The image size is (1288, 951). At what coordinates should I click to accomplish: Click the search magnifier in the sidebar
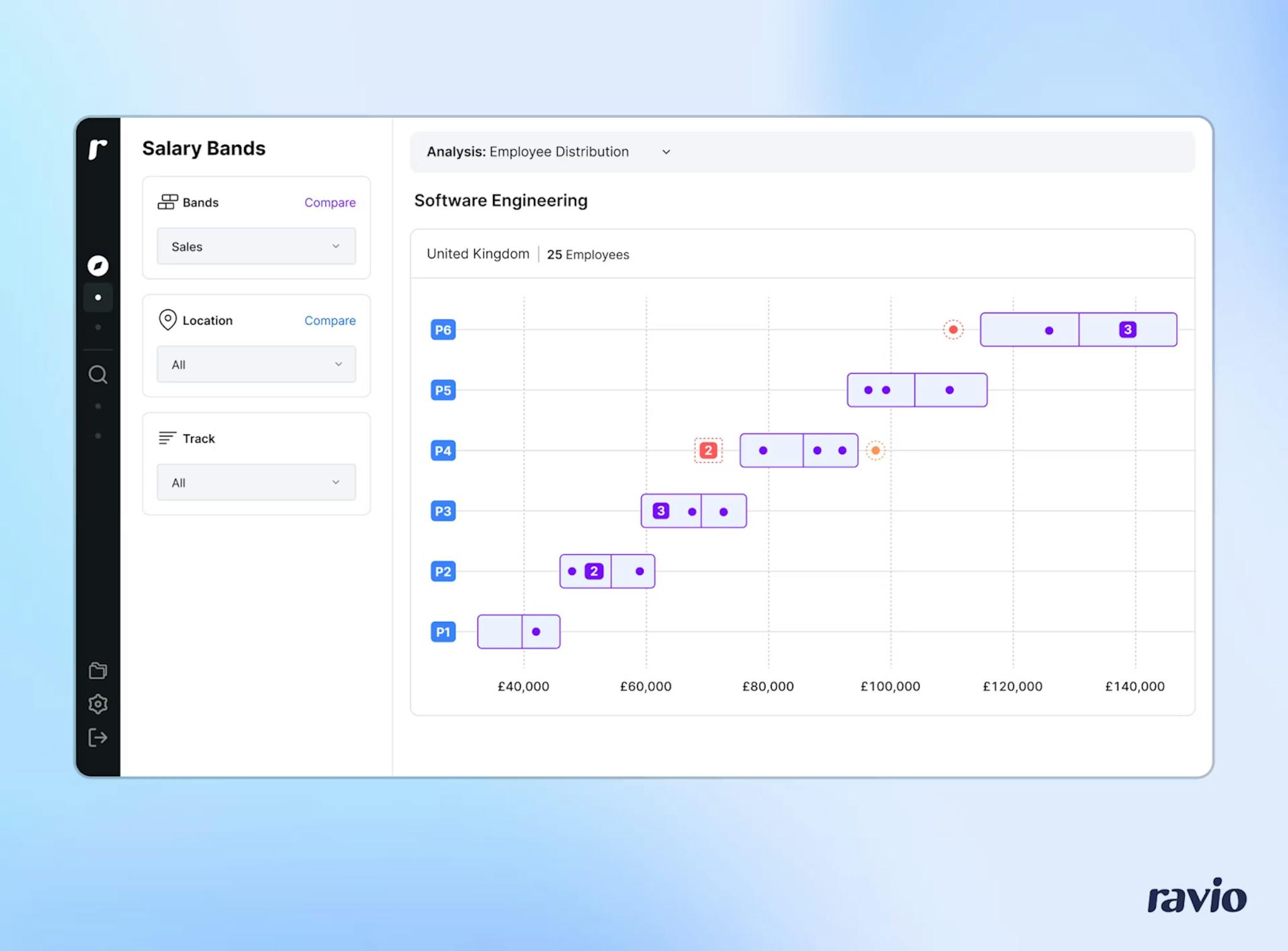pos(97,375)
